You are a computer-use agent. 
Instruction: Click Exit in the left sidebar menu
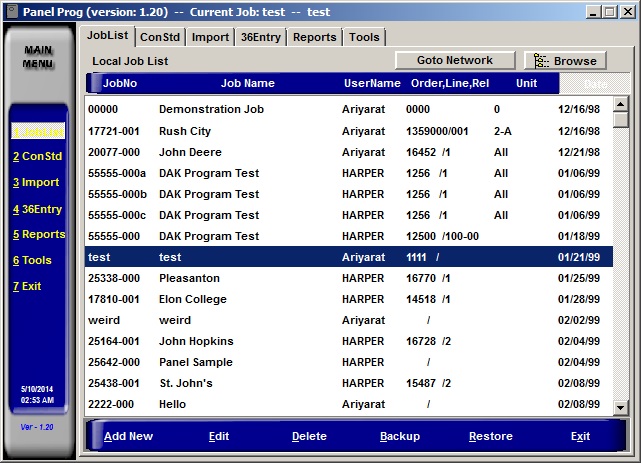[27, 287]
